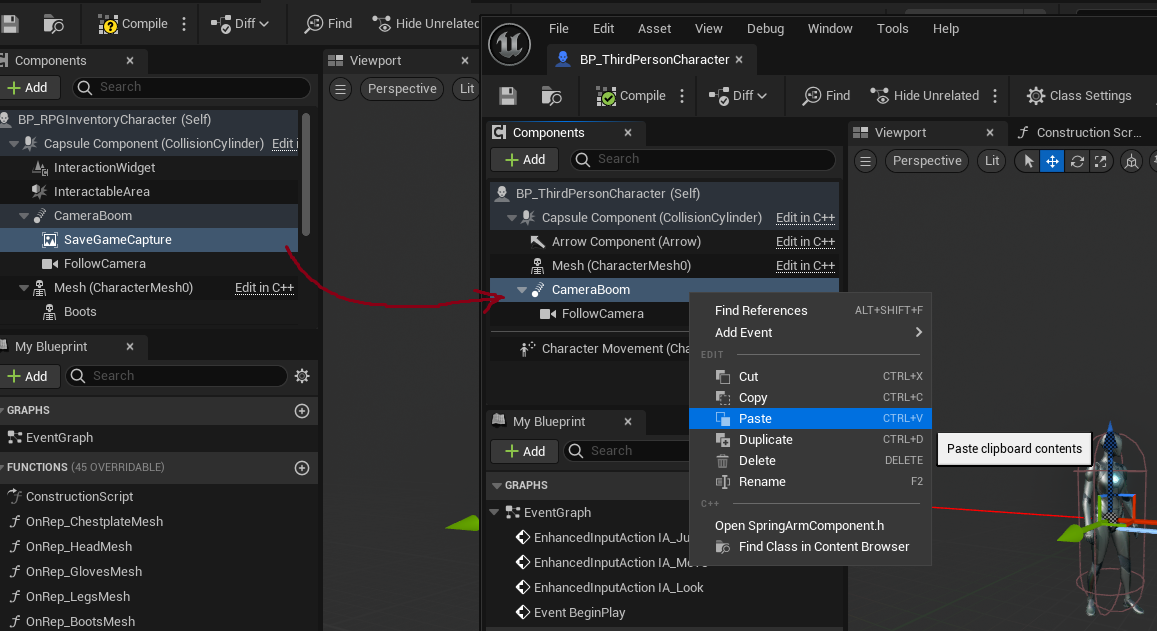Viewport: 1157px width, 631px height.
Task: Choose Paste from the context menu
Action: coord(755,419)
